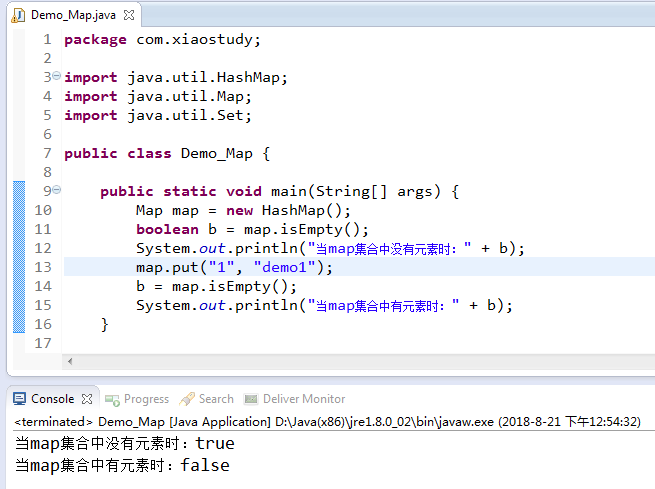The width and height of the screenshot is (655, 489).
Task: Switch to the Console tab
Action: click(x=53, y=399)
